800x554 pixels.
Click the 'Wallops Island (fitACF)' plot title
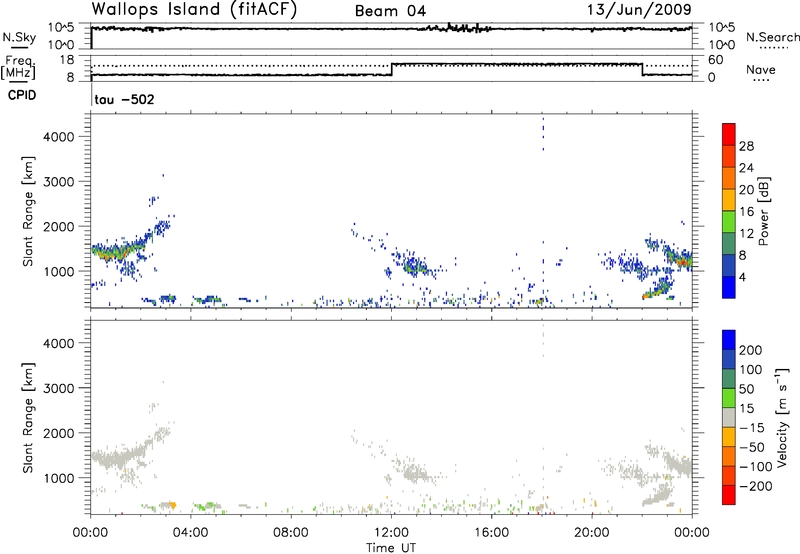(194, 9)
